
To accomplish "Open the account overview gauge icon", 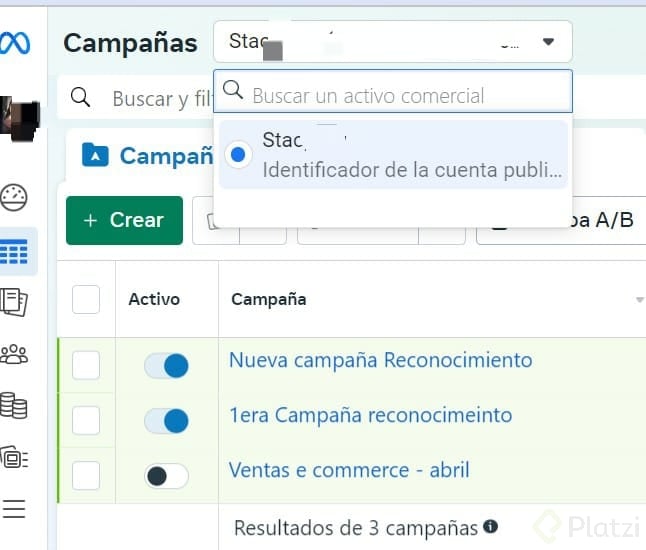I will [x=15, y=197].
